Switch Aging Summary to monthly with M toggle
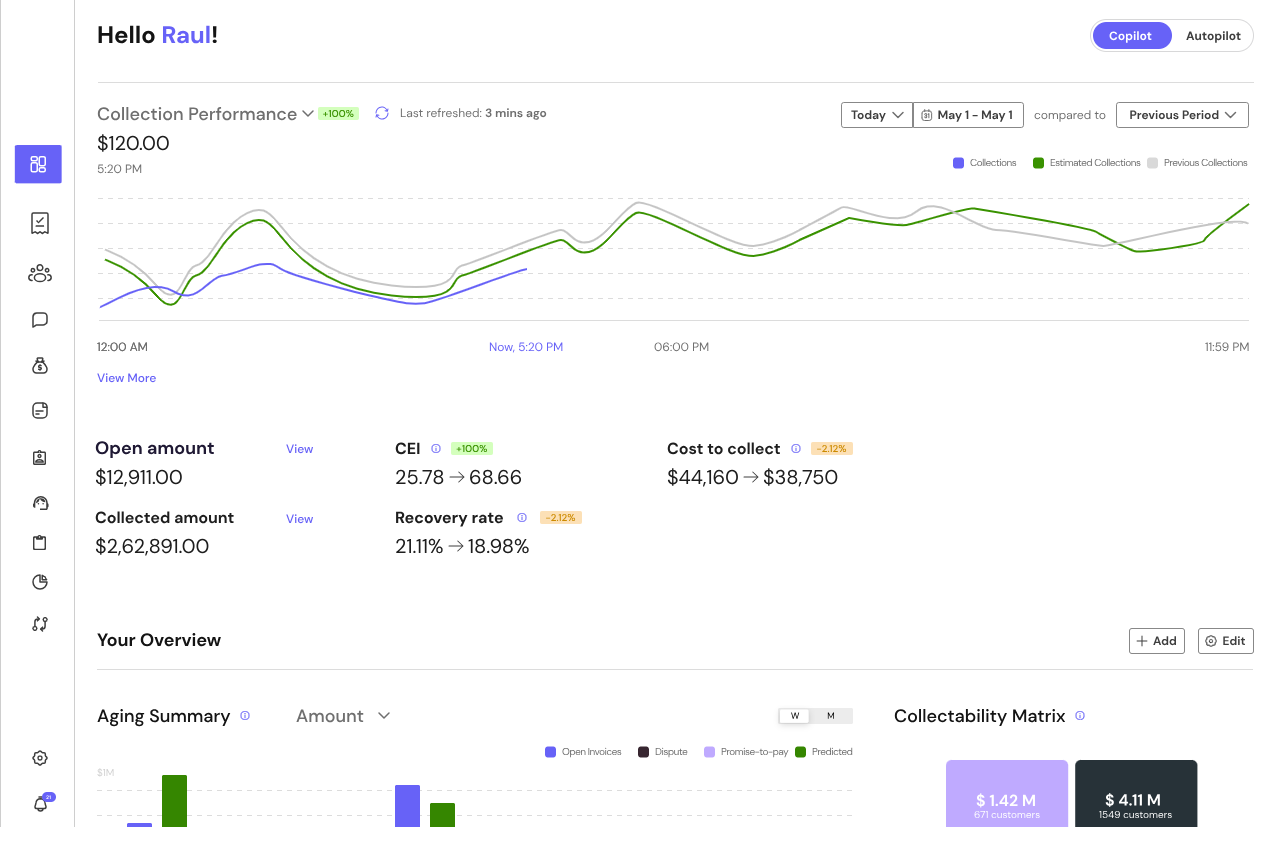 [x=833, y=715]
